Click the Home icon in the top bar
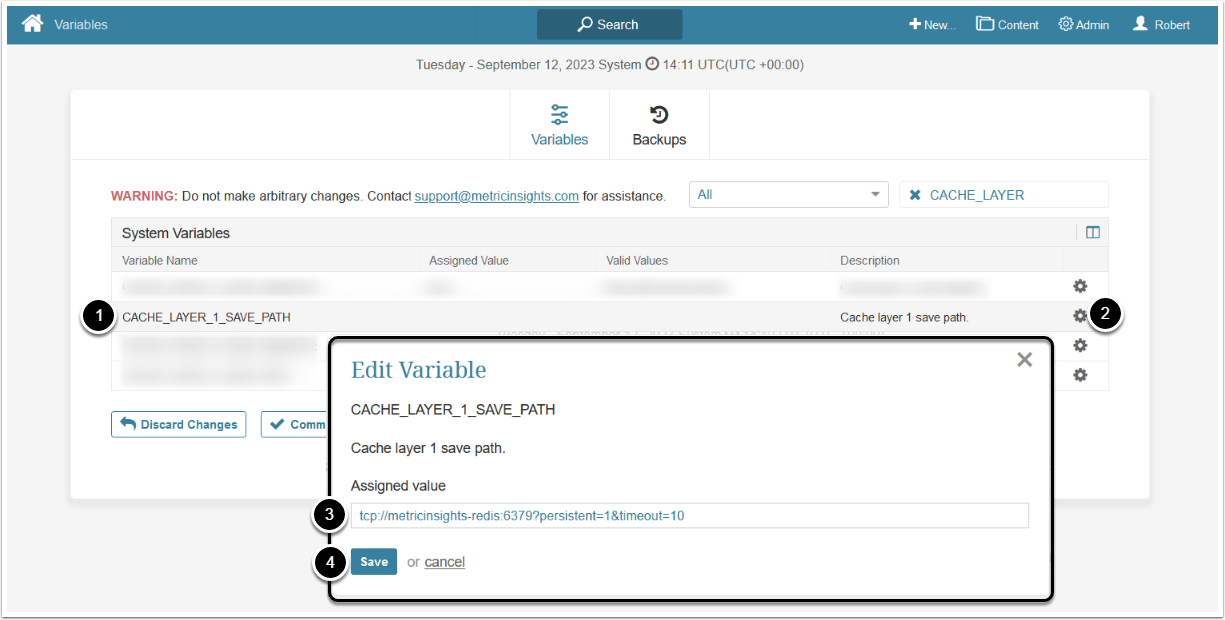1225x620 pixels. pyautogui.click(x=33, y=24)
